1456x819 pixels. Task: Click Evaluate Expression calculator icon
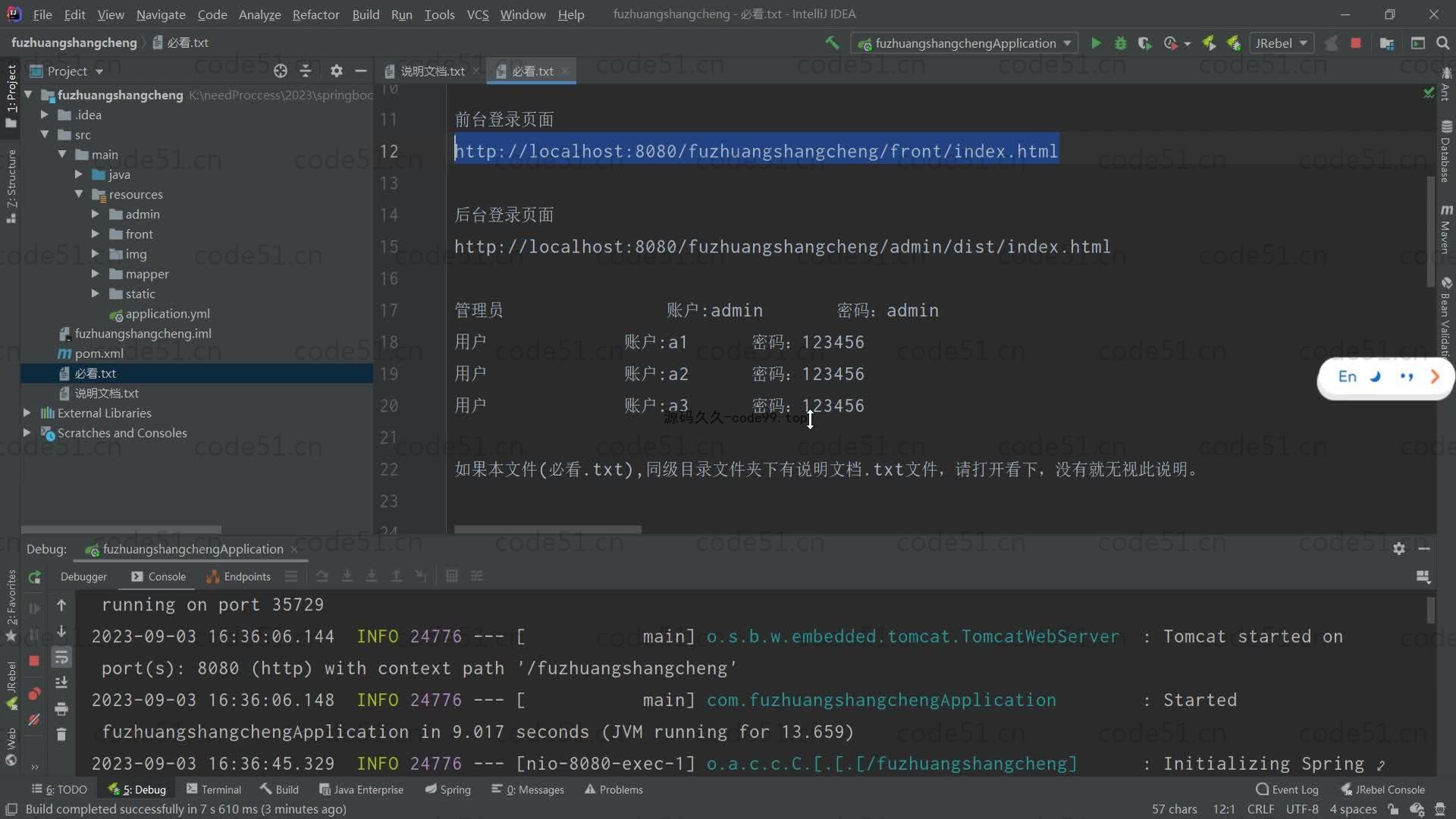(452, 576)
